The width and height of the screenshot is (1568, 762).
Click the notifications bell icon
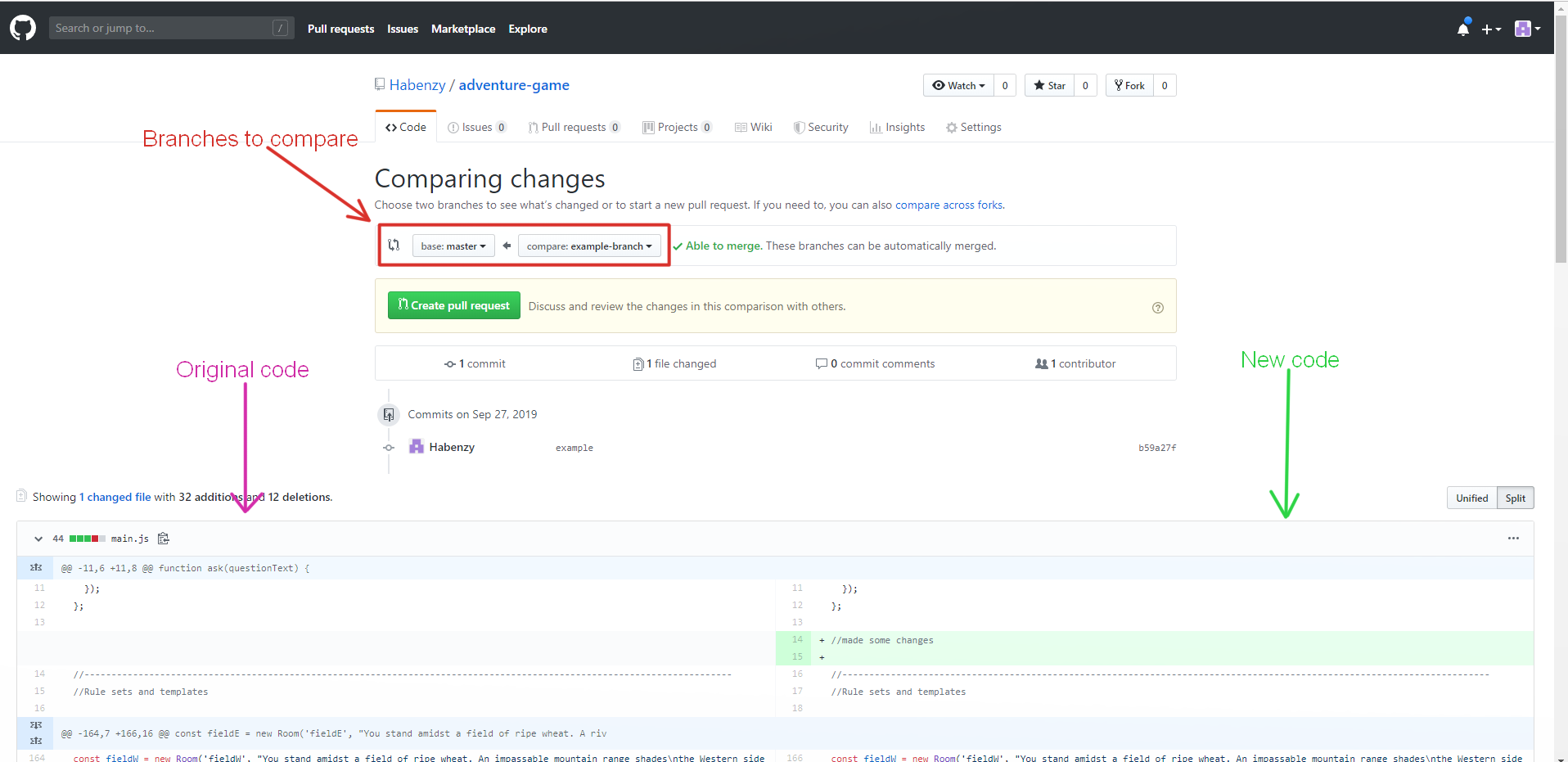[1463, 29]
